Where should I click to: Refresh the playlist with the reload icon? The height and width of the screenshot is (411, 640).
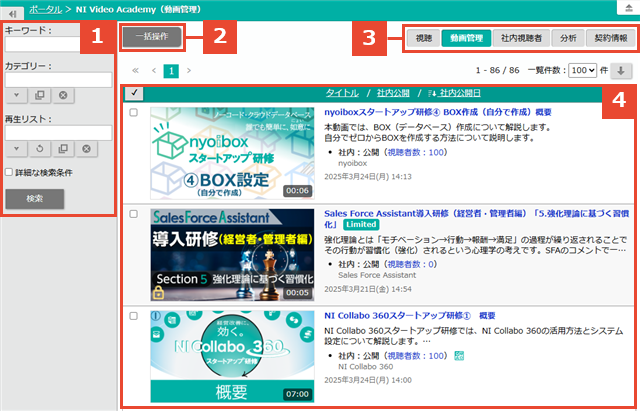[x=40, y=149]
